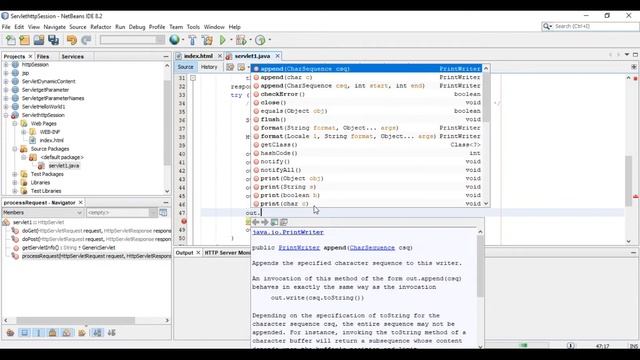Switch to the index.html editor tab
This screenshot has height=360, width=640.
[198, 56]
